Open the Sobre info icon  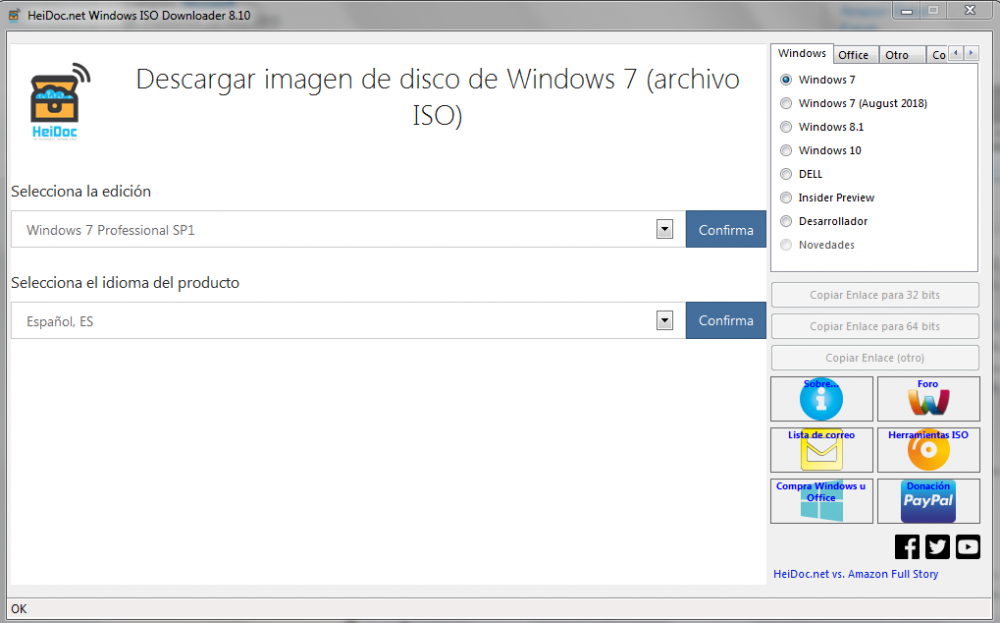tap(821, 400)
